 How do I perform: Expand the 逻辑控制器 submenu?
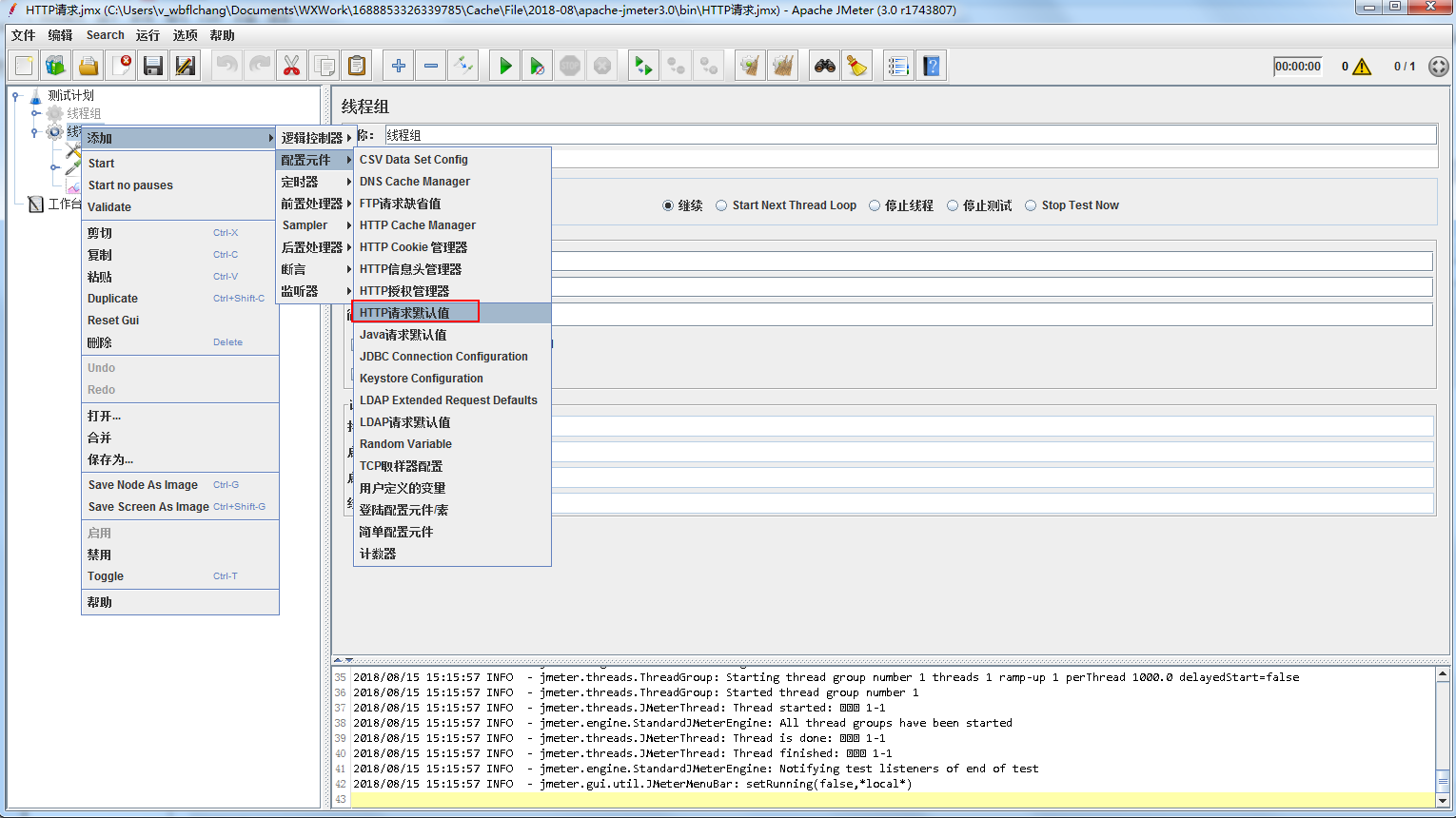316,138
